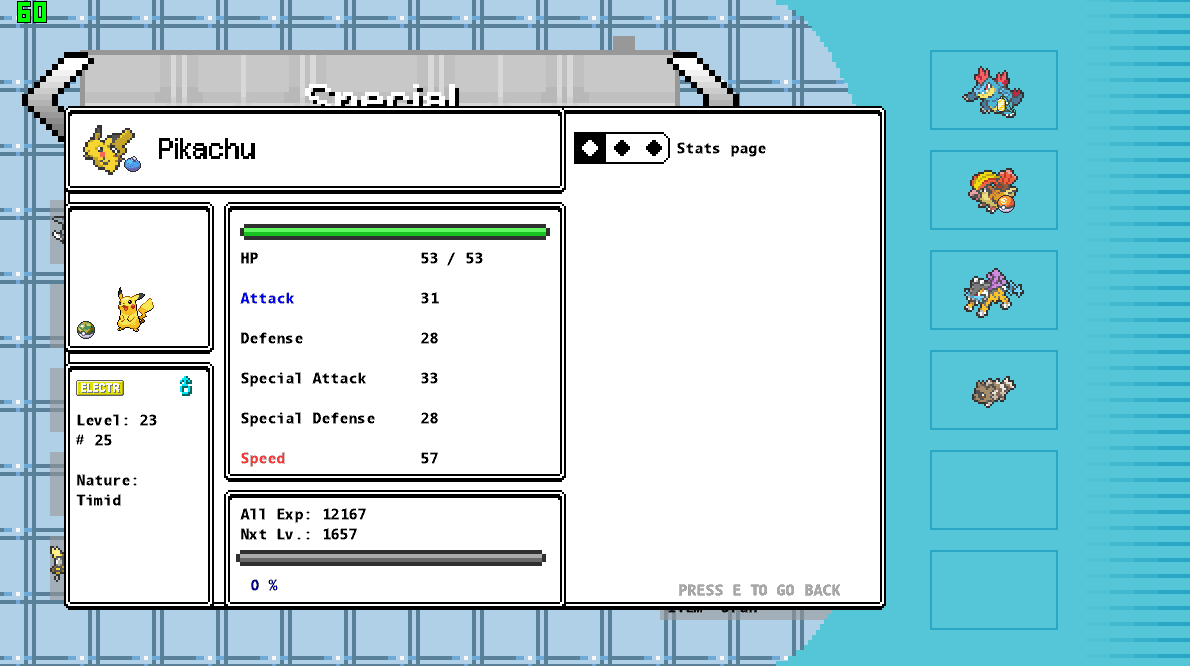This screenshot has width=1190, height=666.
Task: Click the Pikachu name text
Action: point(206,149)
